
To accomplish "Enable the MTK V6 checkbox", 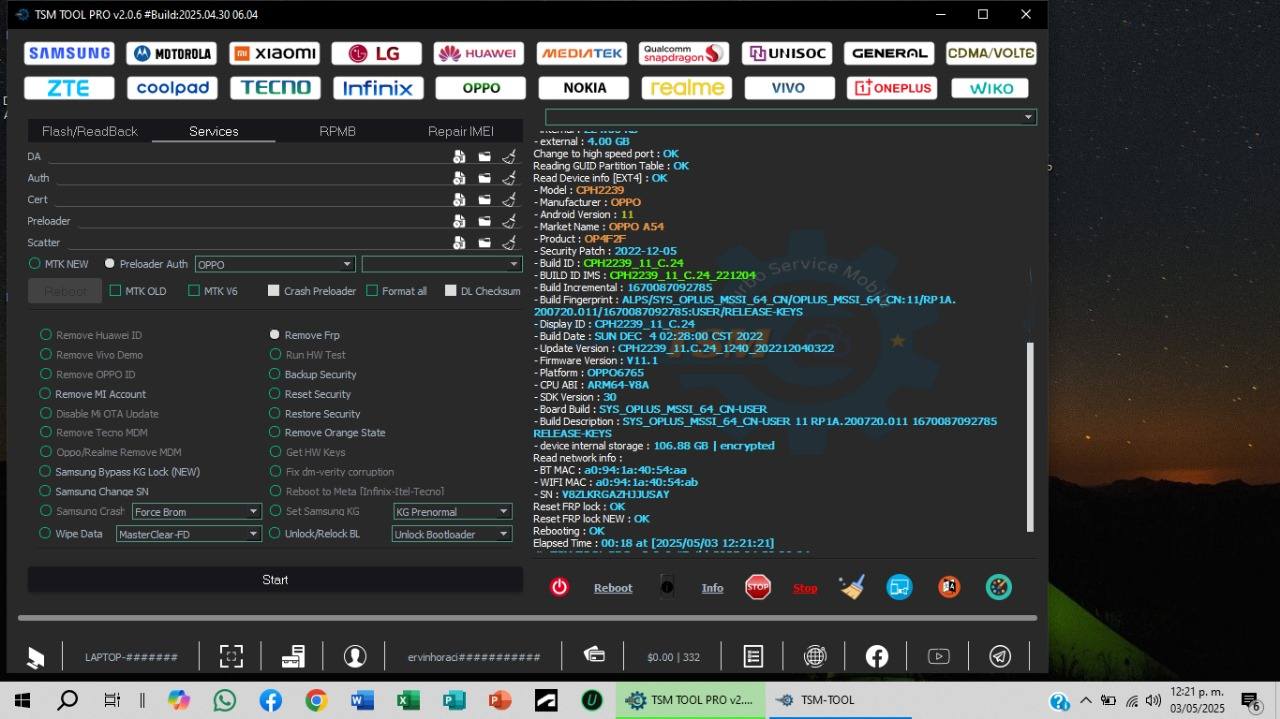I will pyautogui.click(x=213, y=291).
